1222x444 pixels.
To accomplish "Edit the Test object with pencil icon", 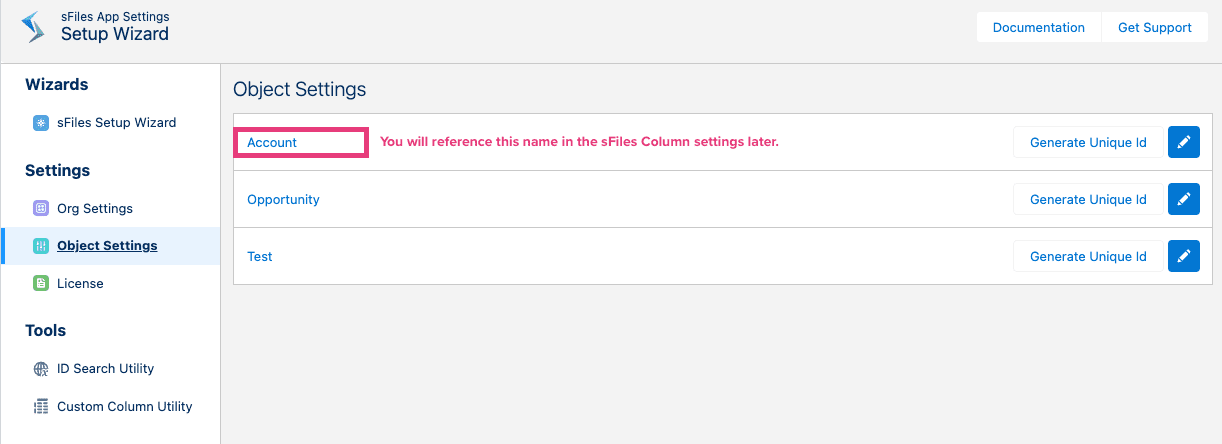I will tap(1183, 256).
